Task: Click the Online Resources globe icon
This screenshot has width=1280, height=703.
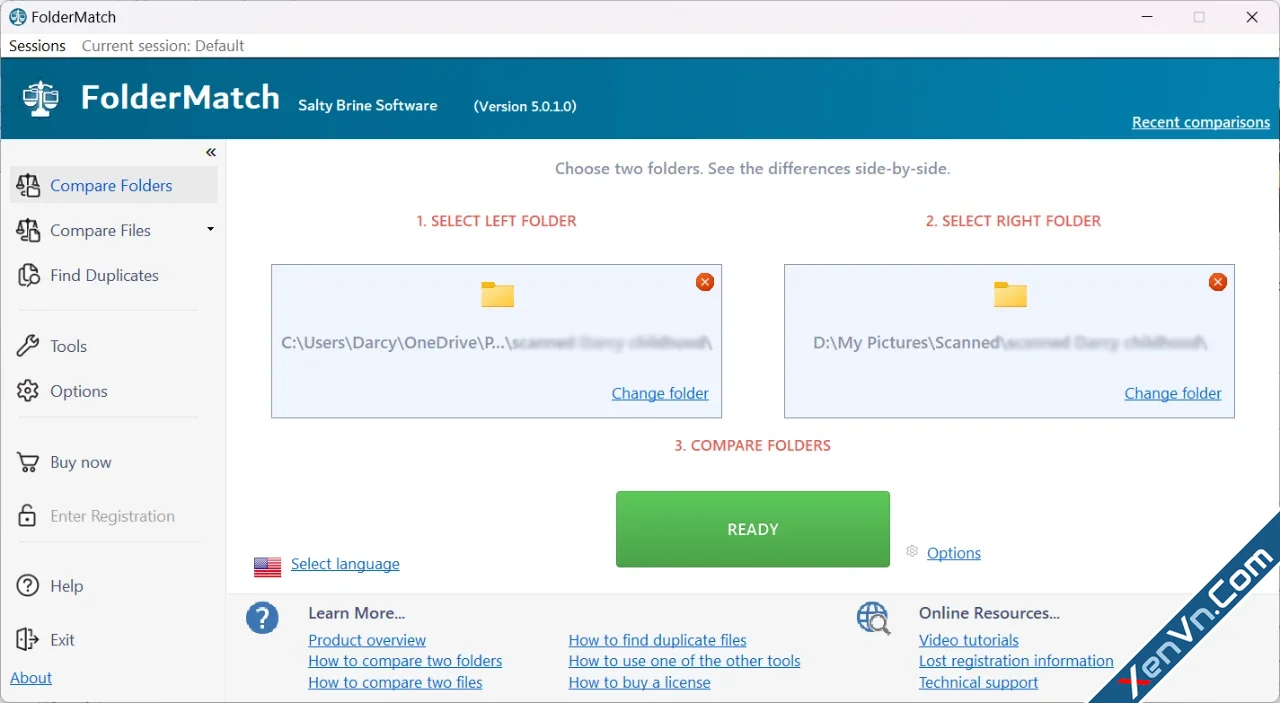Action: tap(873, 618)
